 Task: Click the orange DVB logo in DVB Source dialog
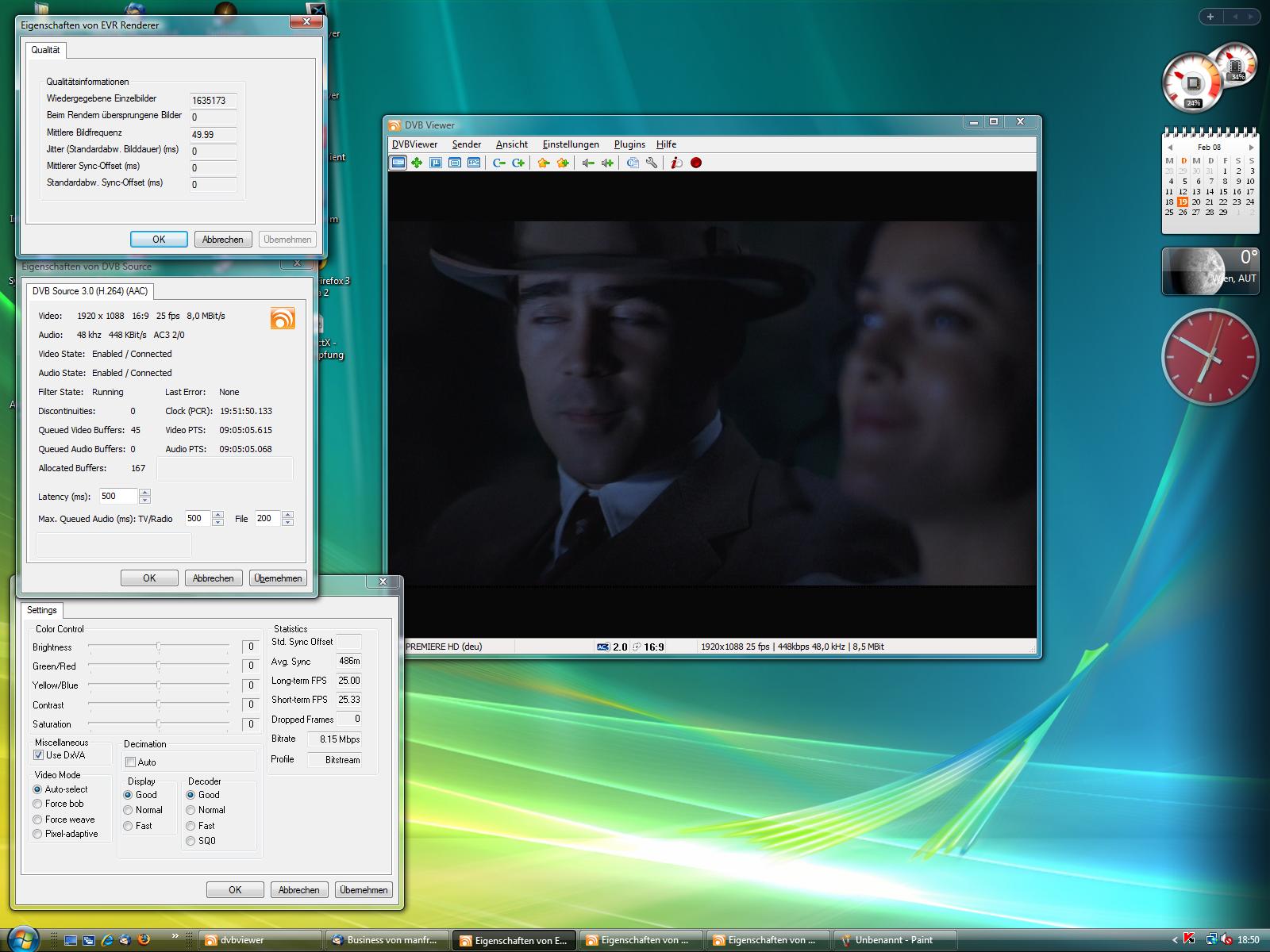click(x=283, y=318)
